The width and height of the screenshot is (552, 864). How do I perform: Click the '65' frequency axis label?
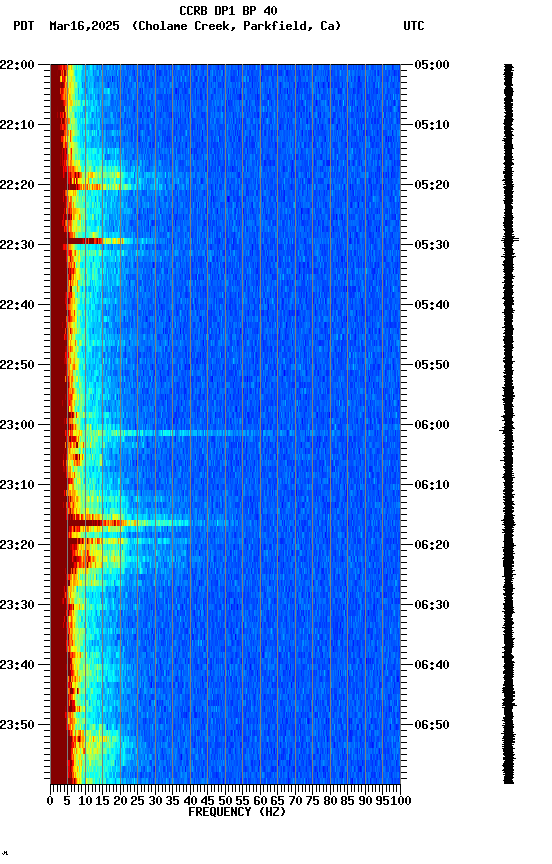(x=278, y=801)
